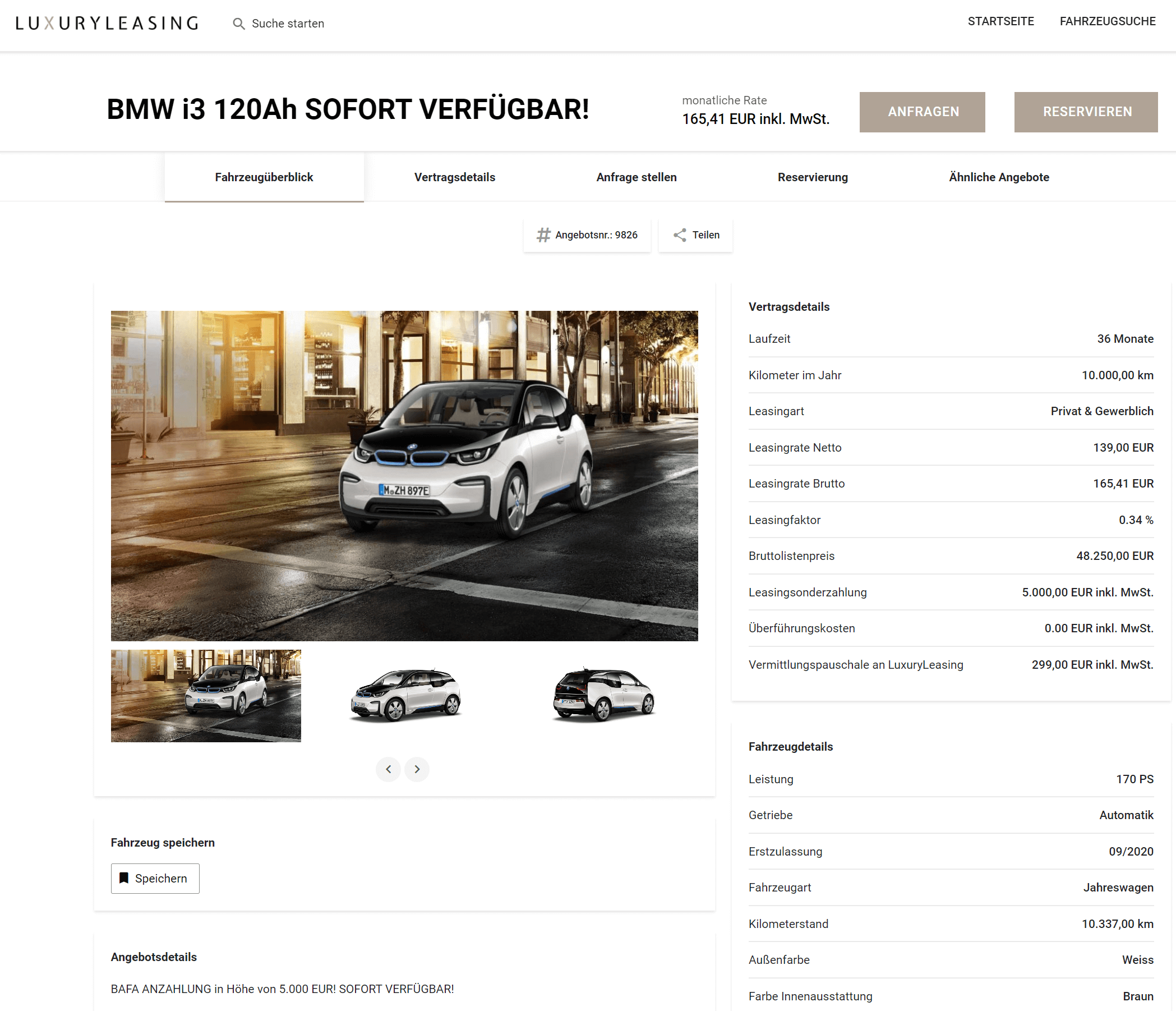1176x1011 pixels.
Task: Click the ANFRAGEN button
Action: pos(923,112)
